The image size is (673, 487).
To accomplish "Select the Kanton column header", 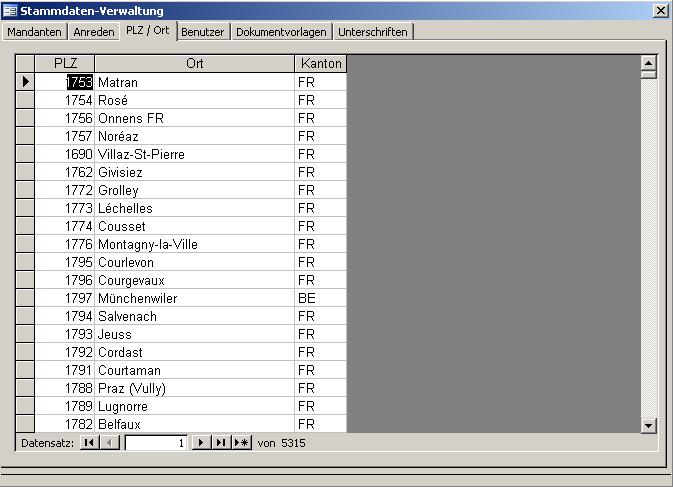I will point(321,63).
